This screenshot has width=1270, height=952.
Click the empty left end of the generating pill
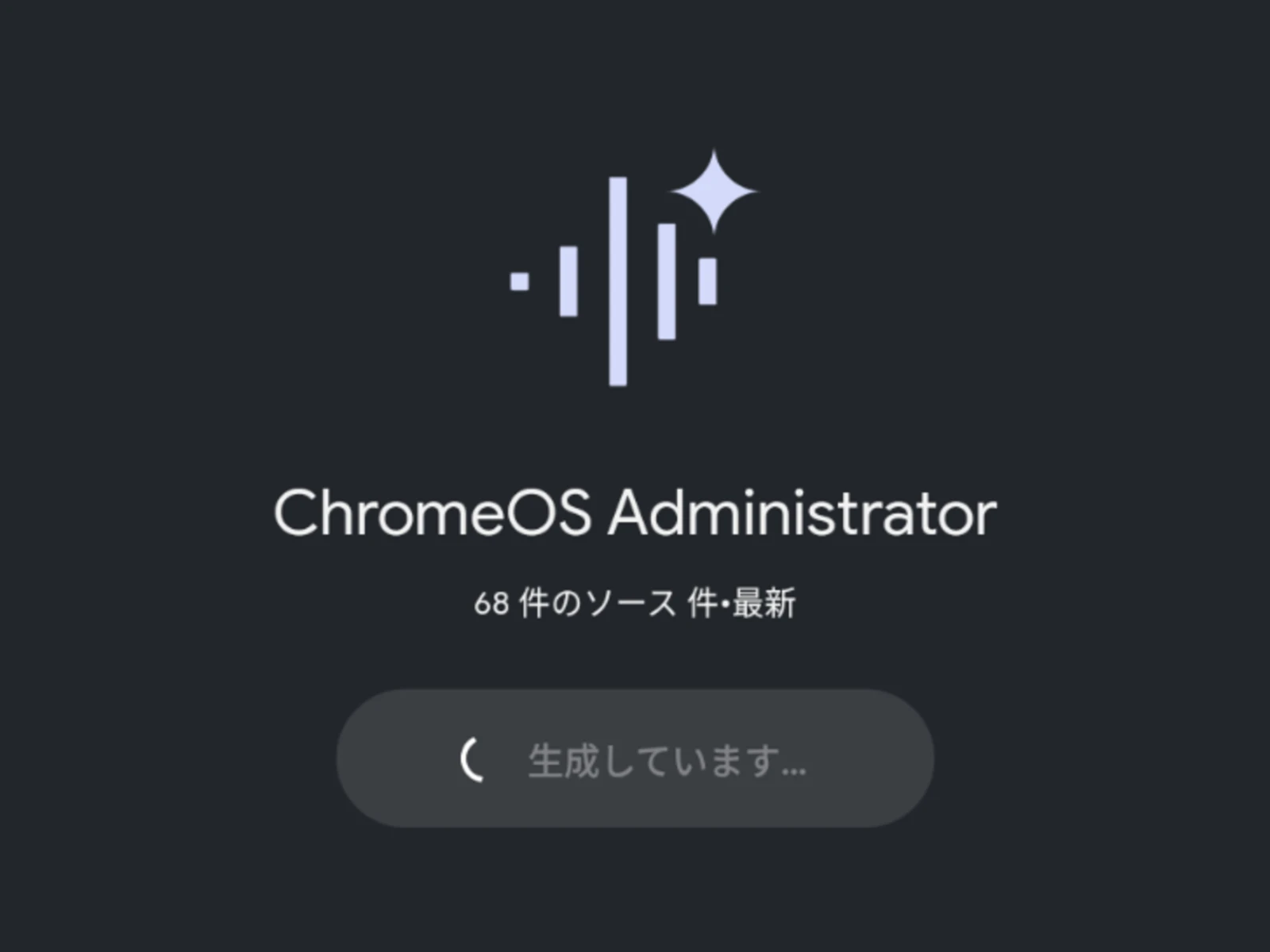389,759
